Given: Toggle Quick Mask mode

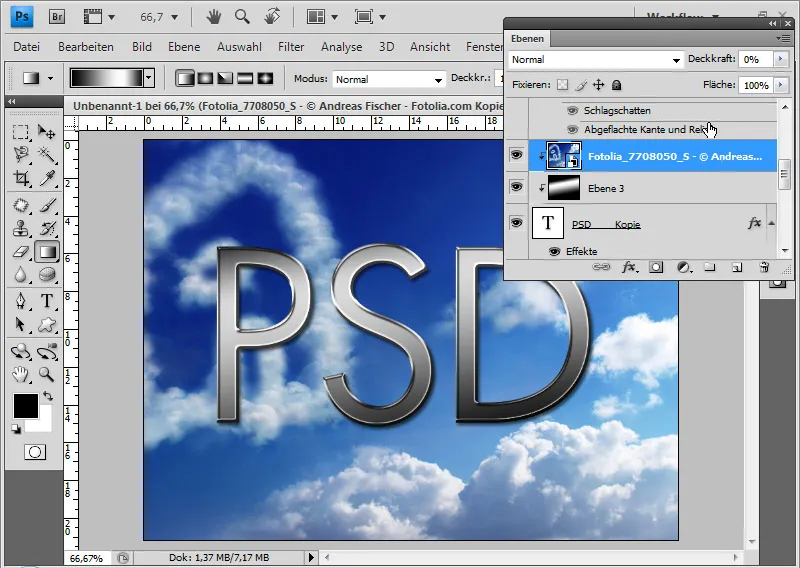Looking at the screenshot, I should pos(35,452).
